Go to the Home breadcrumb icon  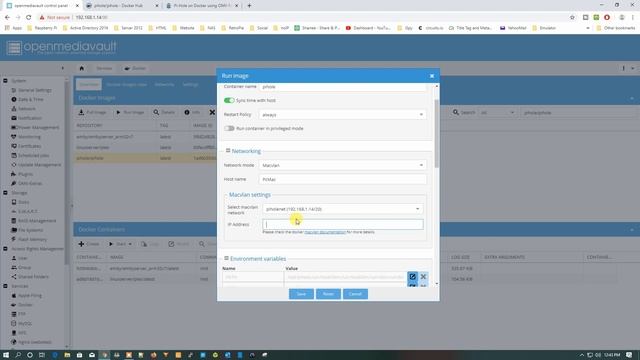pyautogui.click(x=82, y=68)
